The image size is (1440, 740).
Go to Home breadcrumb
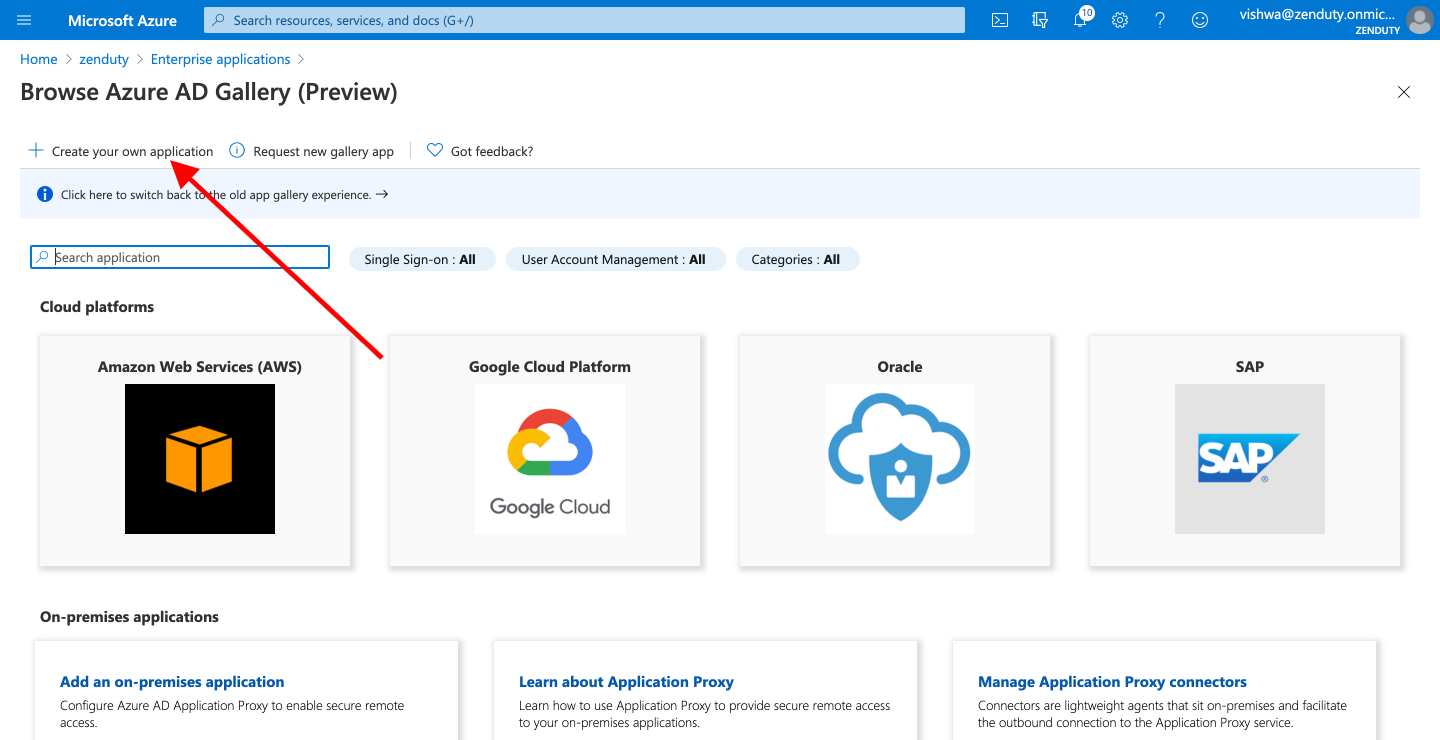click(x=38, y=59)
